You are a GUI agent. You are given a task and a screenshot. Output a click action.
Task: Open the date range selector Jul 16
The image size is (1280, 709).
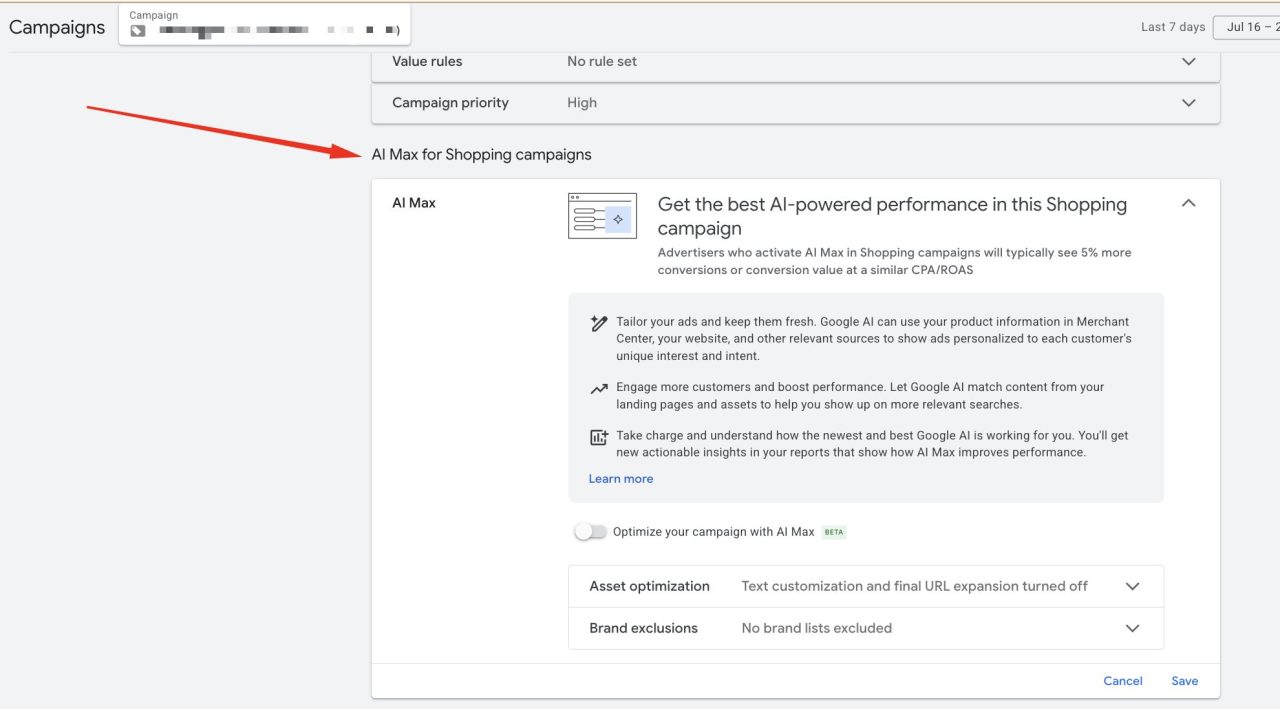pyautogui.click(x=1246, y=27)
